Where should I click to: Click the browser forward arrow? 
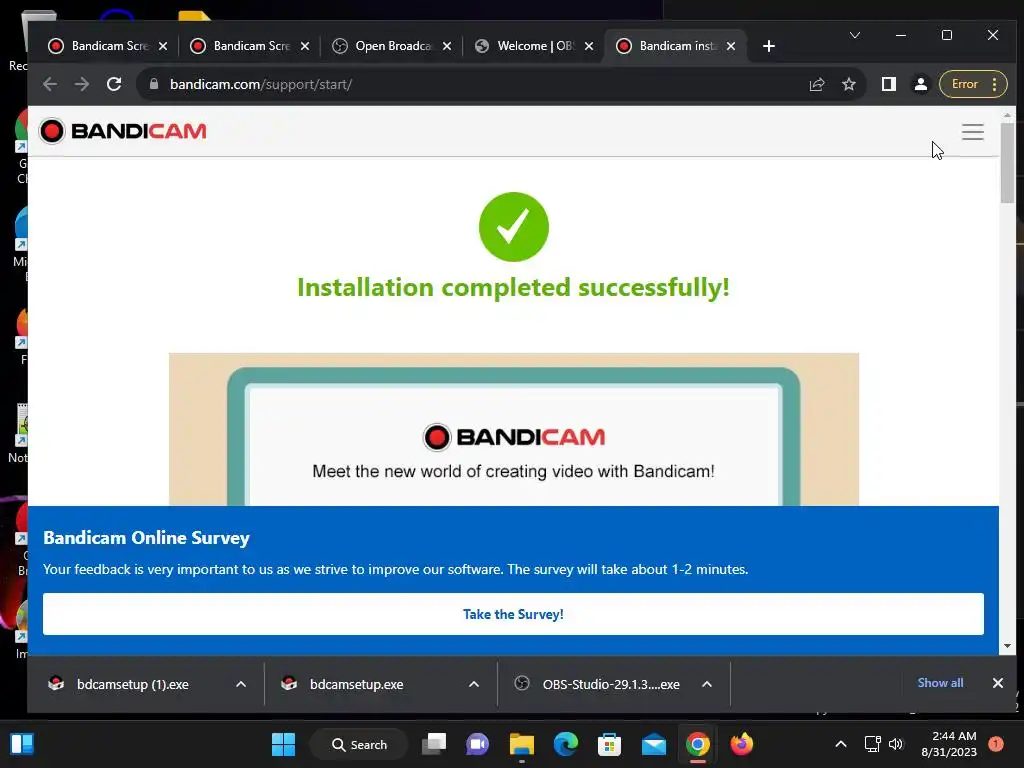pos(82,84)
